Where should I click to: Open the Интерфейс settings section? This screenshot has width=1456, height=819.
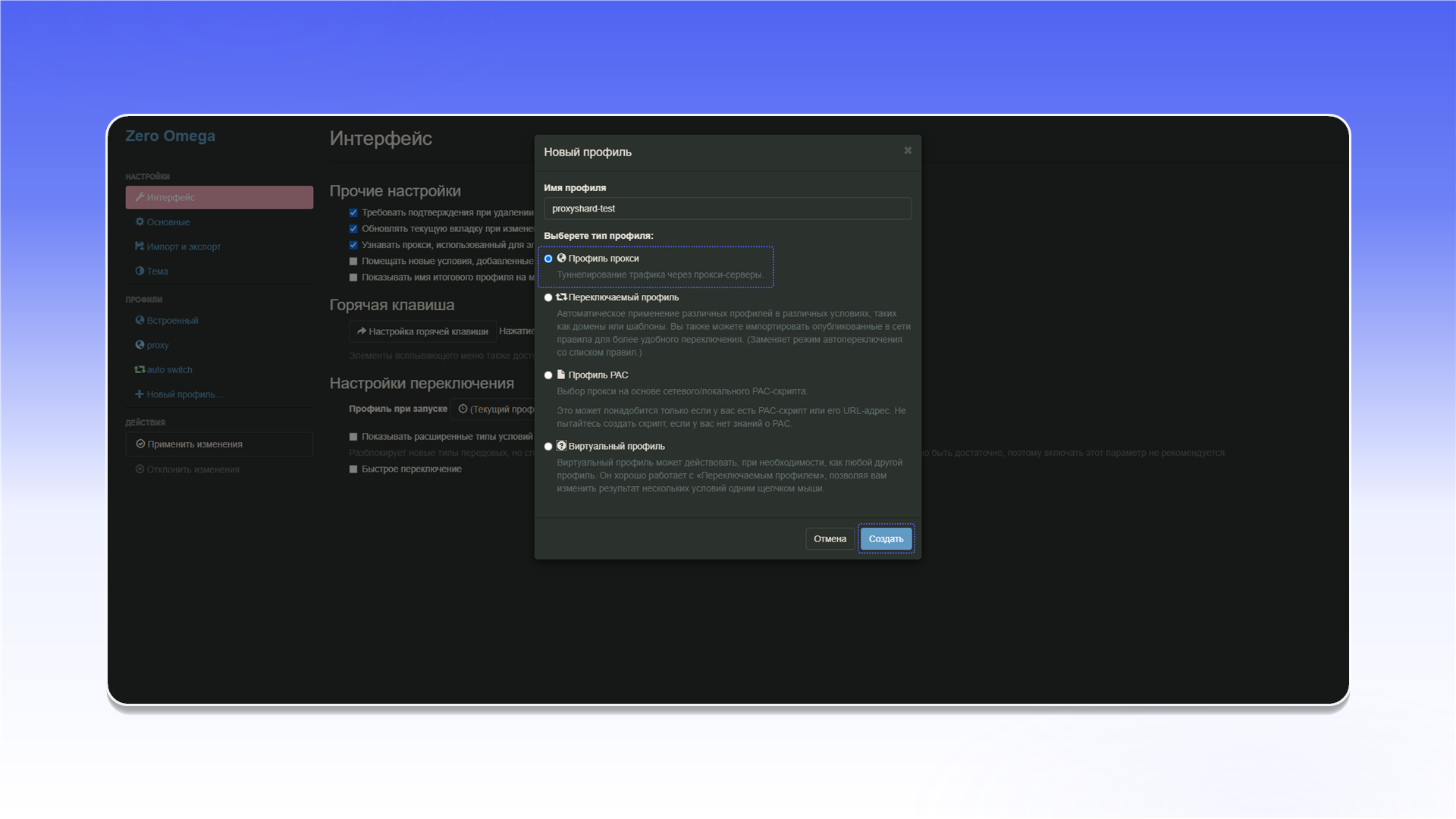coord(219,197)
